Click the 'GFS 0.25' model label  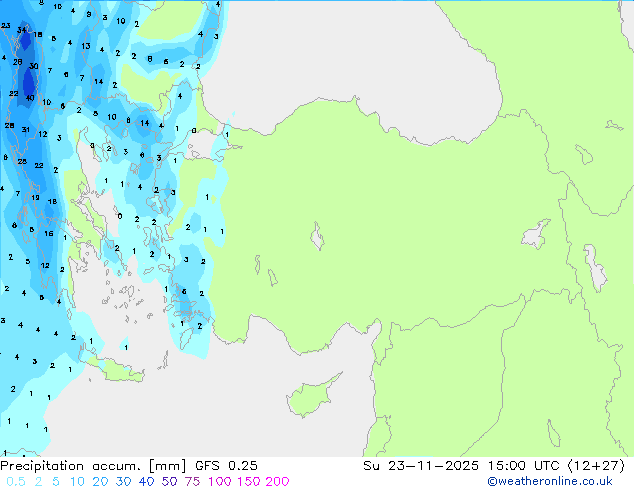(226, 466)
